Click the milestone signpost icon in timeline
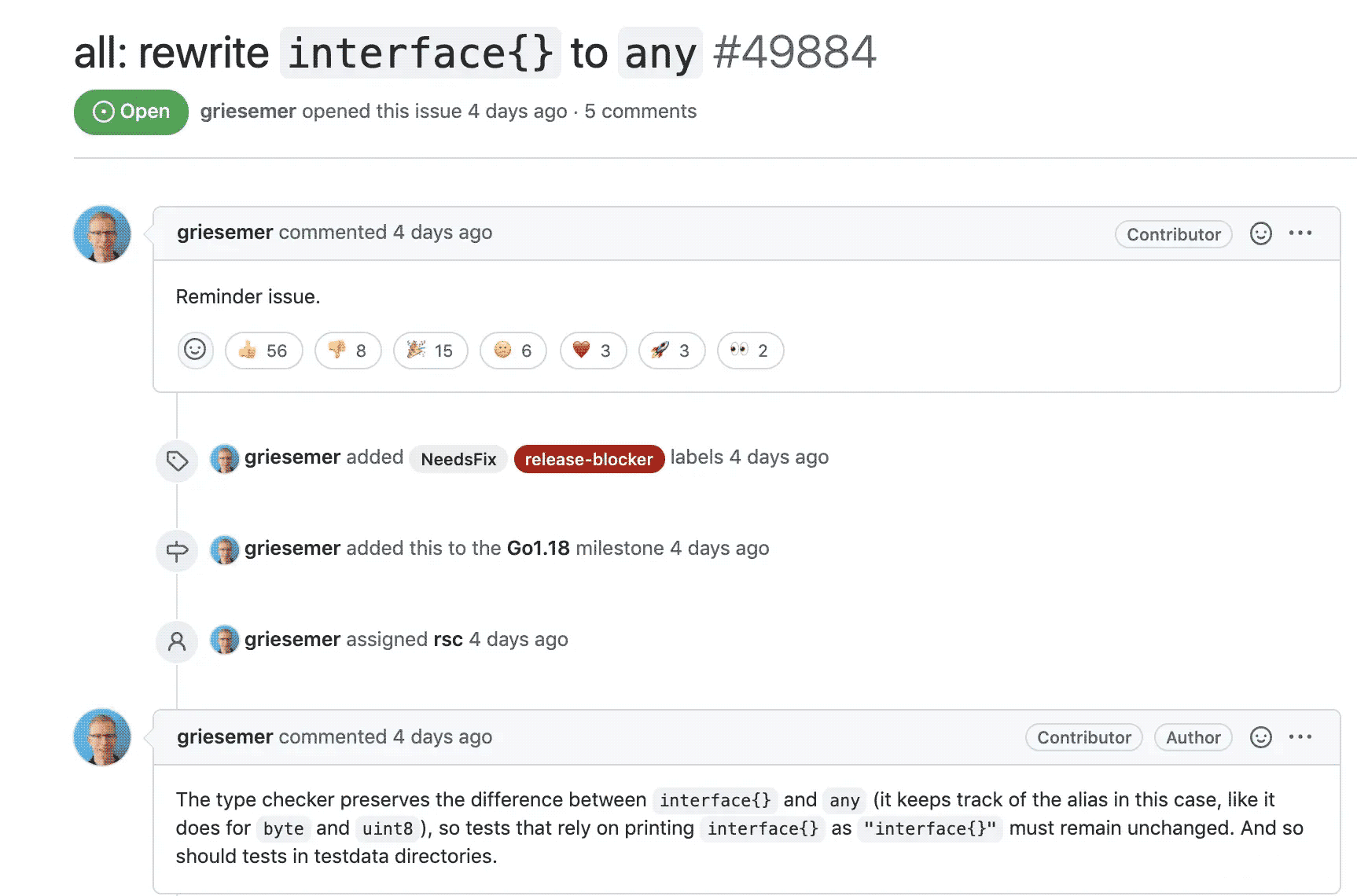 tap(177, 550)
